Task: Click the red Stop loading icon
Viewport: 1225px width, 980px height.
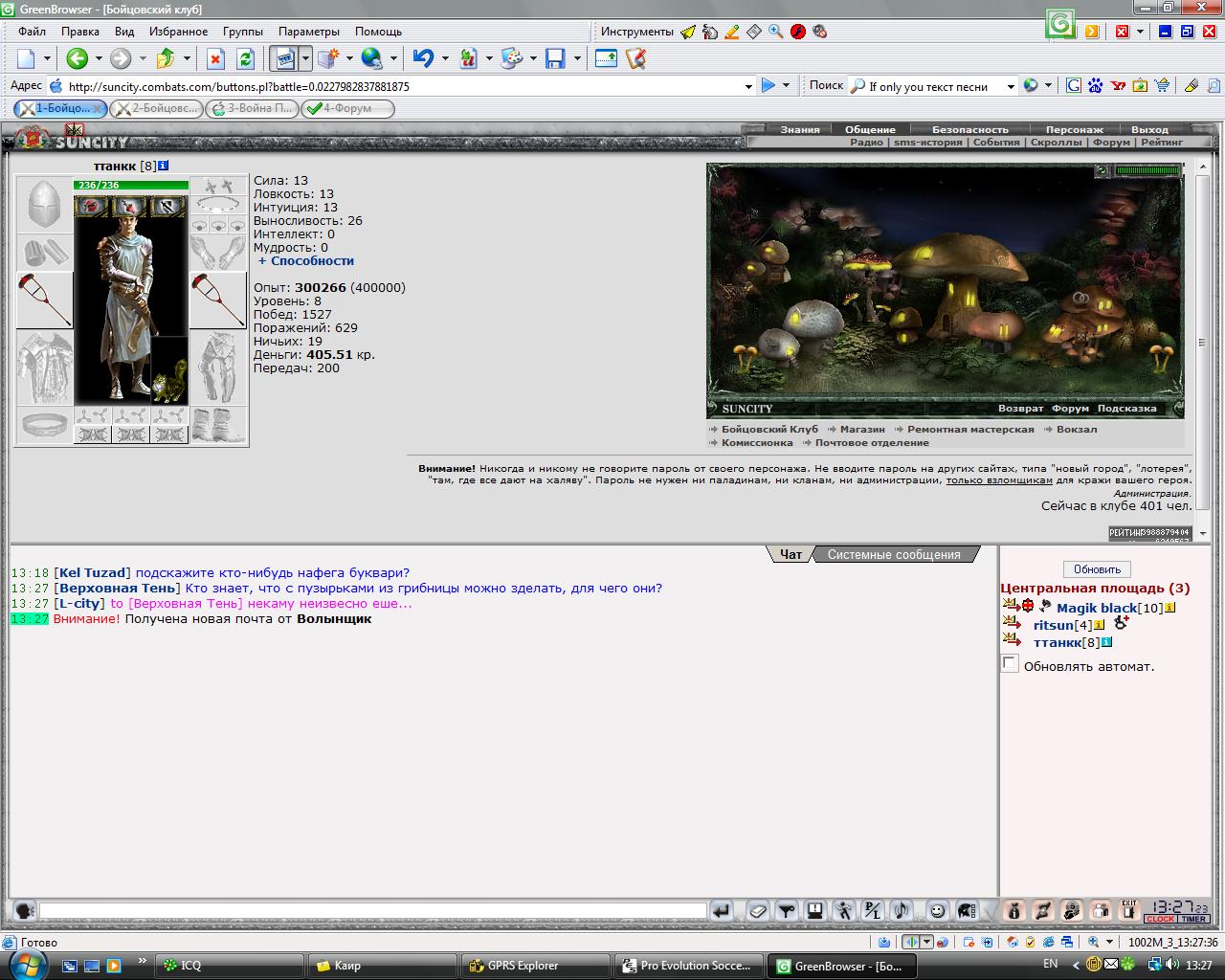Action: 216,58
